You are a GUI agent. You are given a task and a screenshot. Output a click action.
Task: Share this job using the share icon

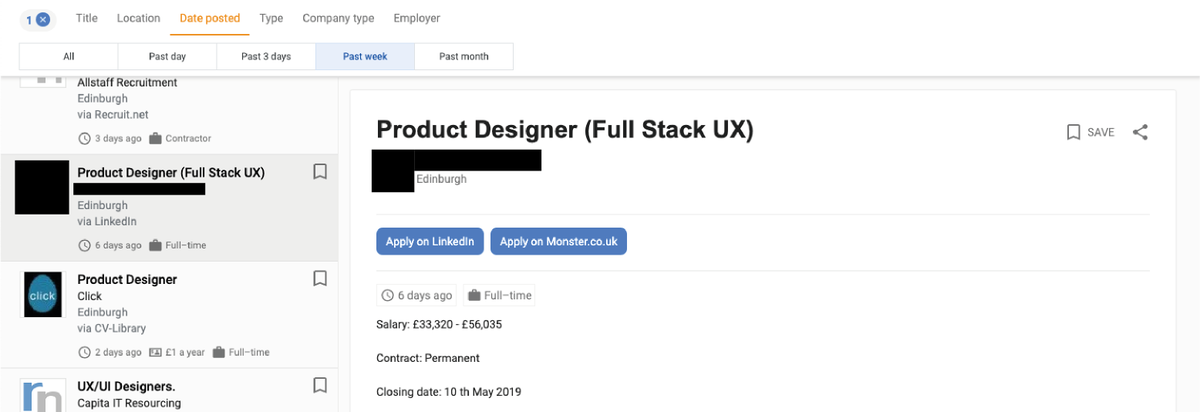(1140, 132)
